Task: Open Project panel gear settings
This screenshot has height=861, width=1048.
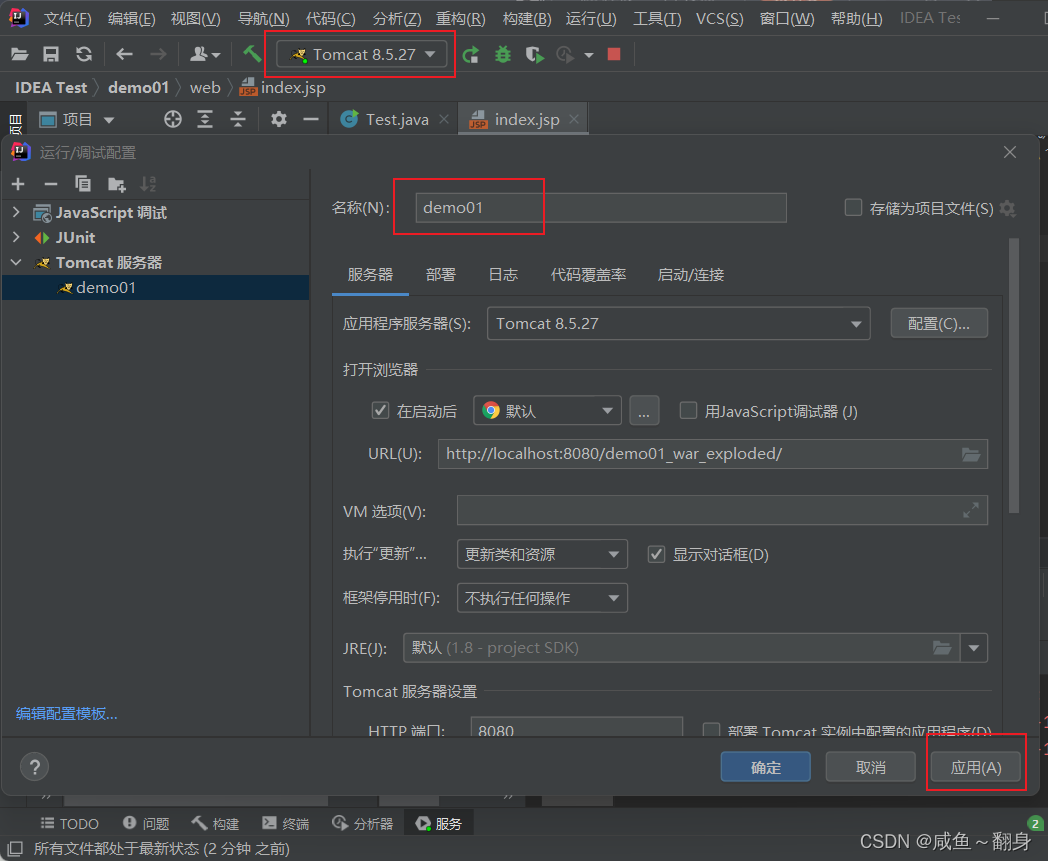Action: (279, 120)
